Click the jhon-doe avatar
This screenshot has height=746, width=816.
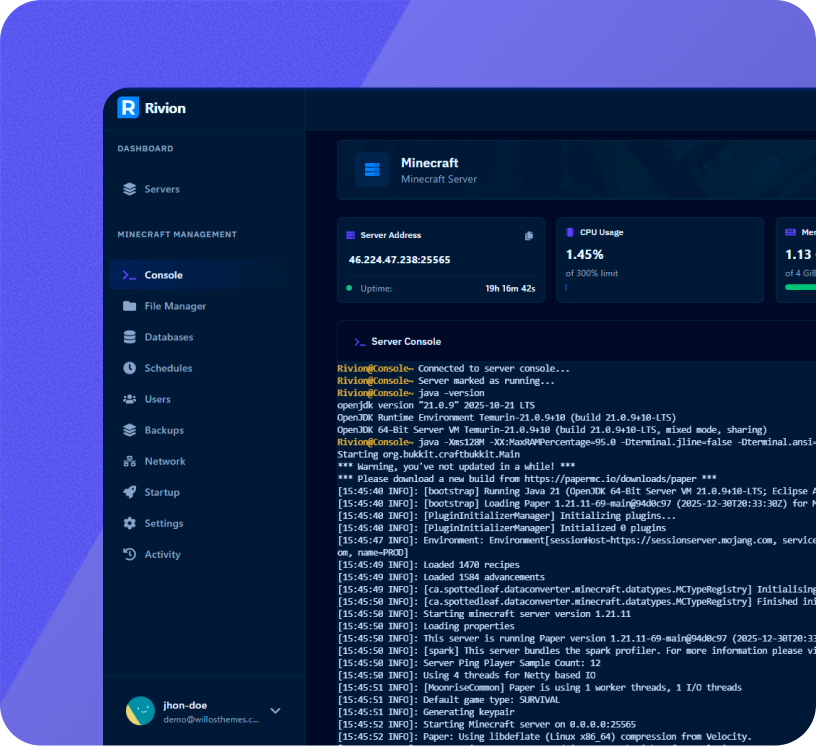click(x=141, y=711)
